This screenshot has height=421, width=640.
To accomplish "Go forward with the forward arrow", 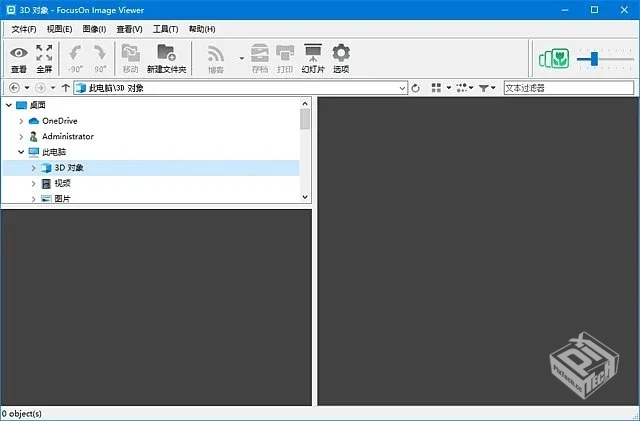I will pyautogui.click(x=40, y=88).
